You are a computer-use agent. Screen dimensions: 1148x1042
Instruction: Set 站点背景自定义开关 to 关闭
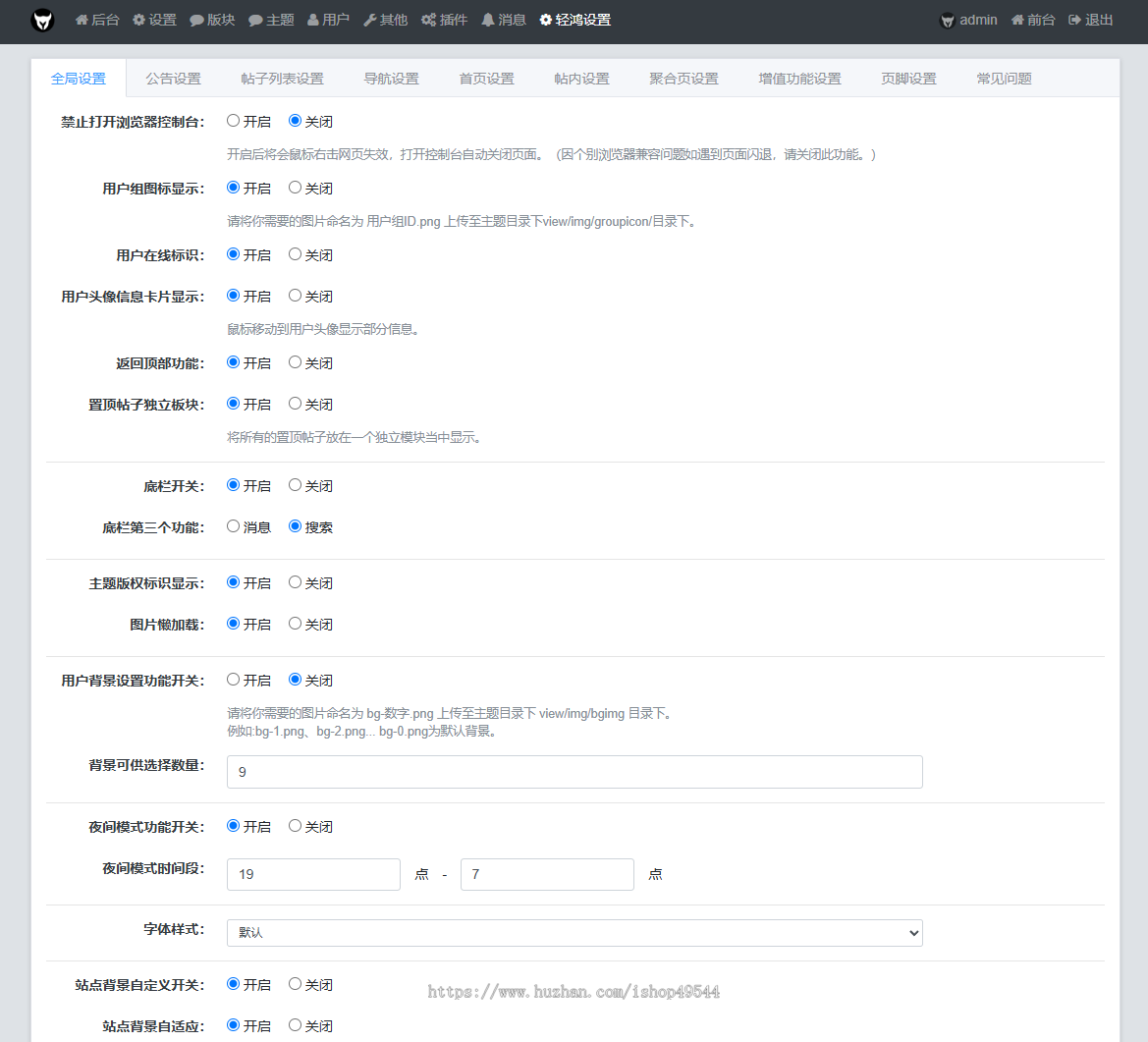[295, 983]
